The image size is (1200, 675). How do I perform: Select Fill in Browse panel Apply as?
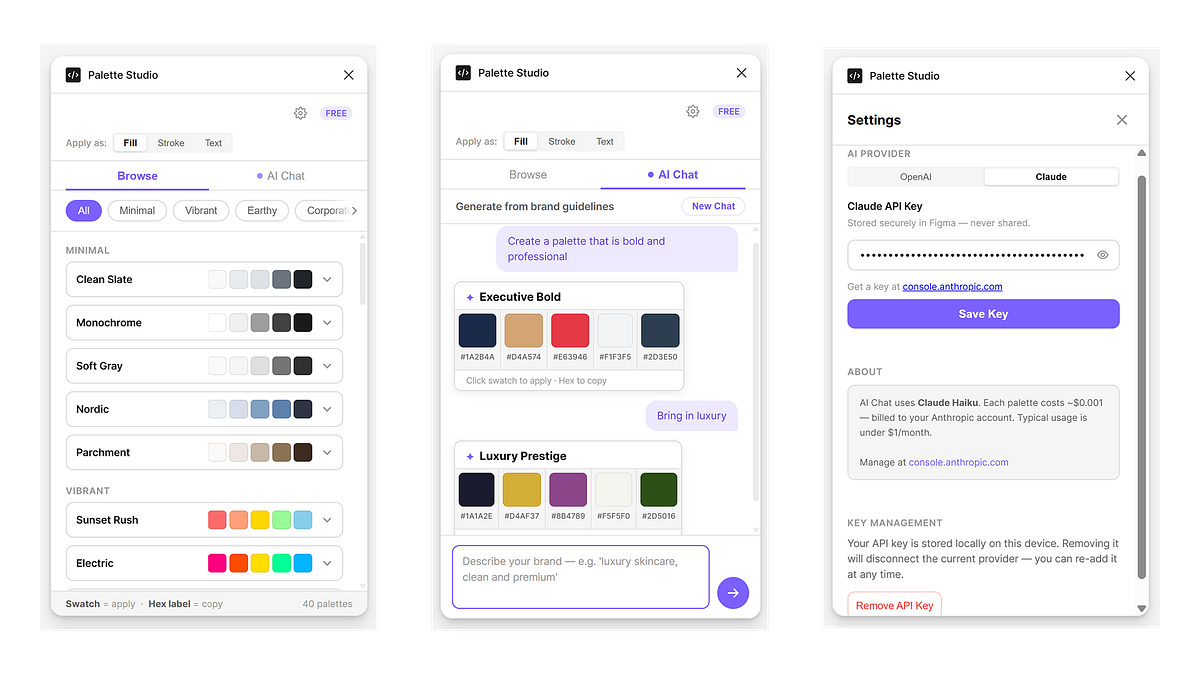point(130,143)
